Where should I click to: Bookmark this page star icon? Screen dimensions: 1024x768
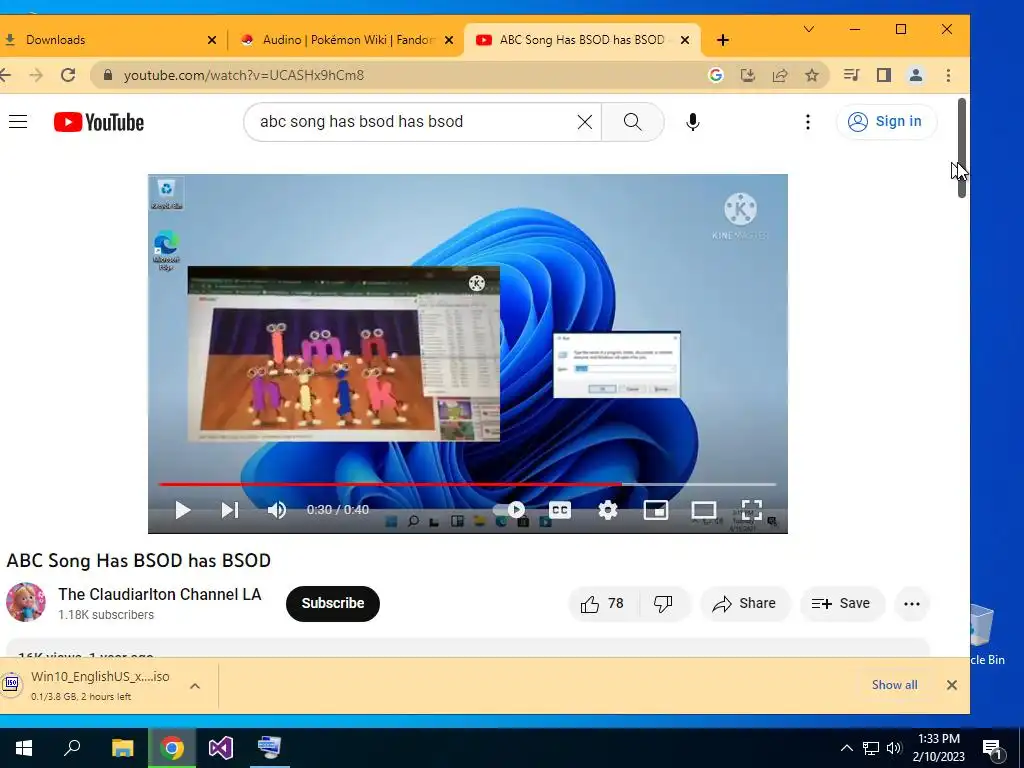pyautogui.click(x=812, y=75)
